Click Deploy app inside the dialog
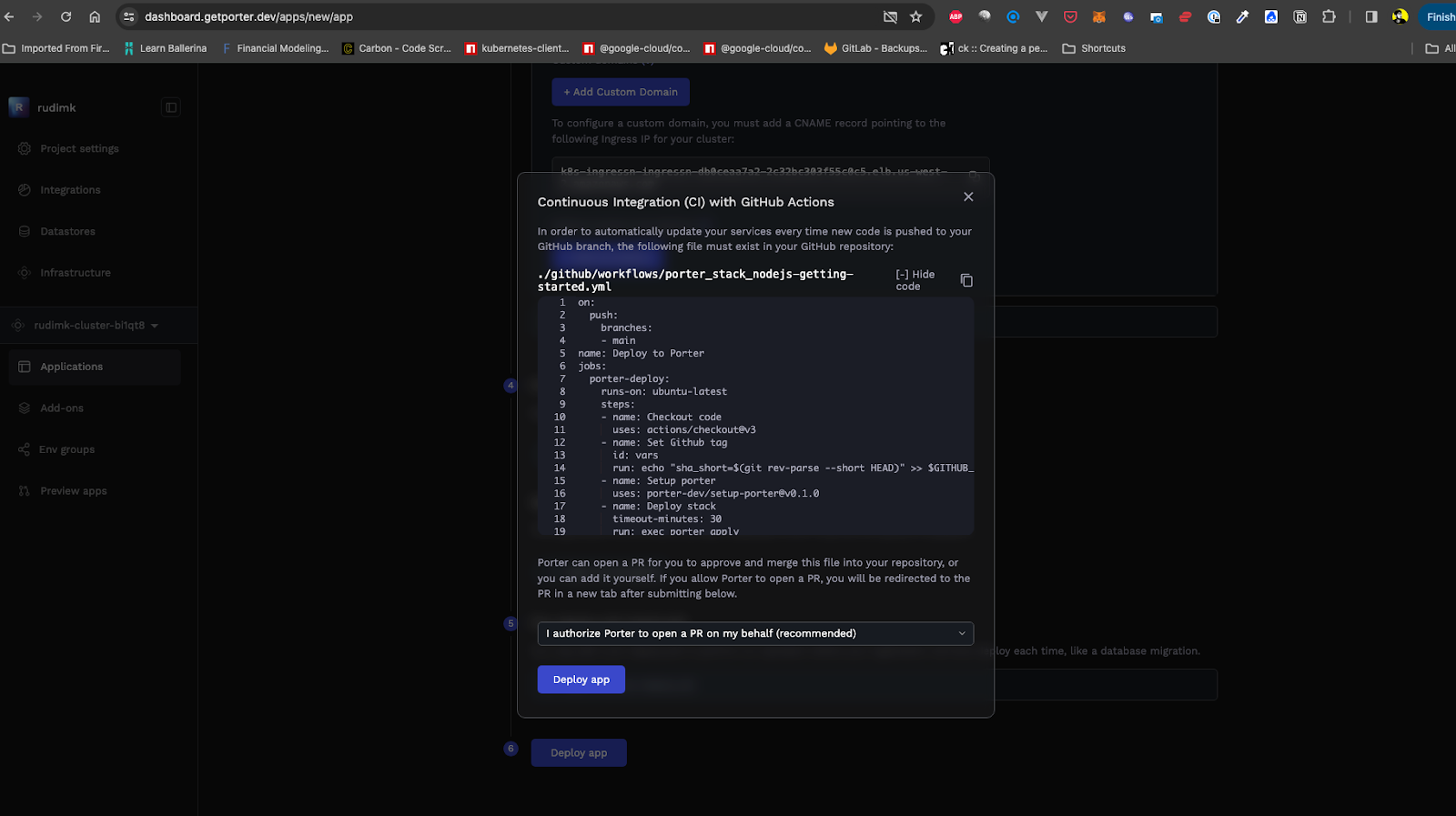Viewport: 1456px width, 816px height. [581, 680]
